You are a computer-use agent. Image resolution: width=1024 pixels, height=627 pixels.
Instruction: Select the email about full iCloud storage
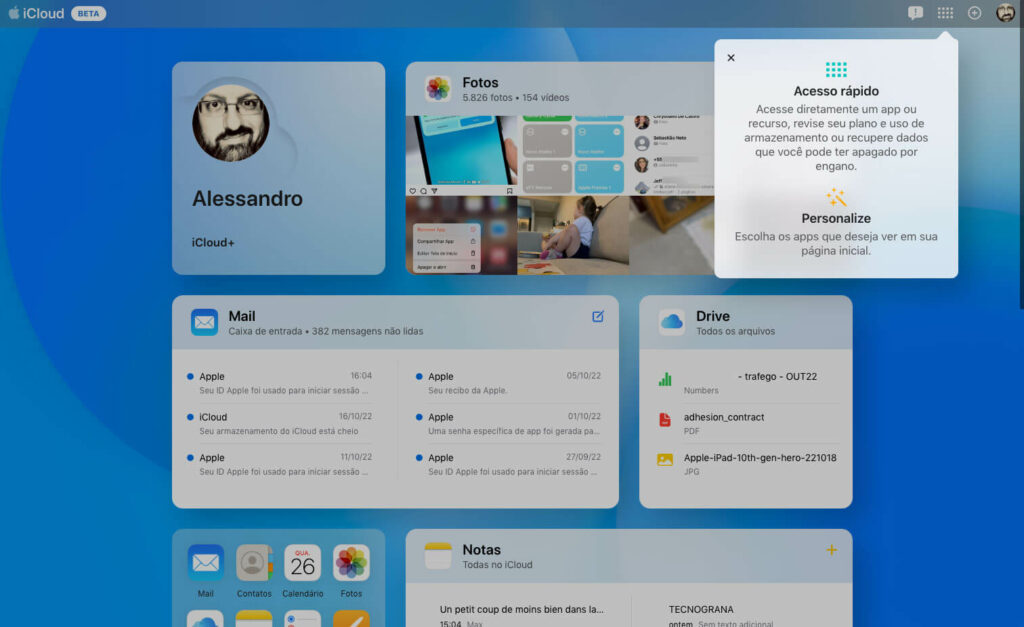click(278, 423)
